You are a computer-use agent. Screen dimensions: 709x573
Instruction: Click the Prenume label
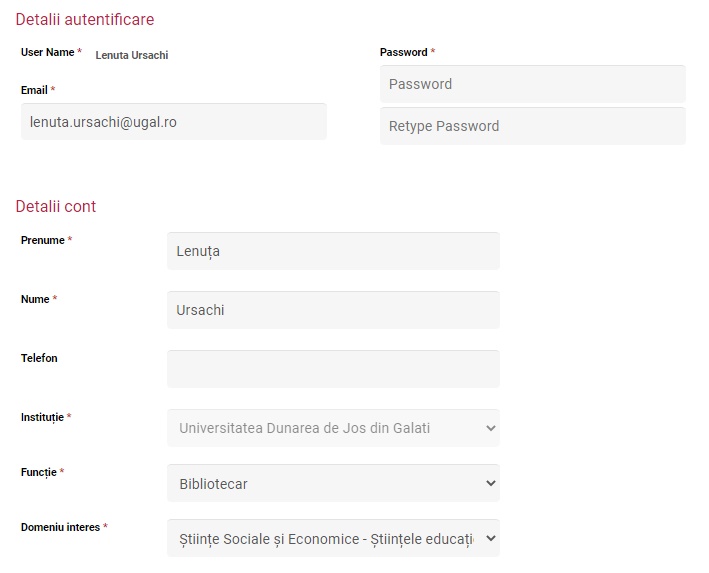click(x=43, y=240)
